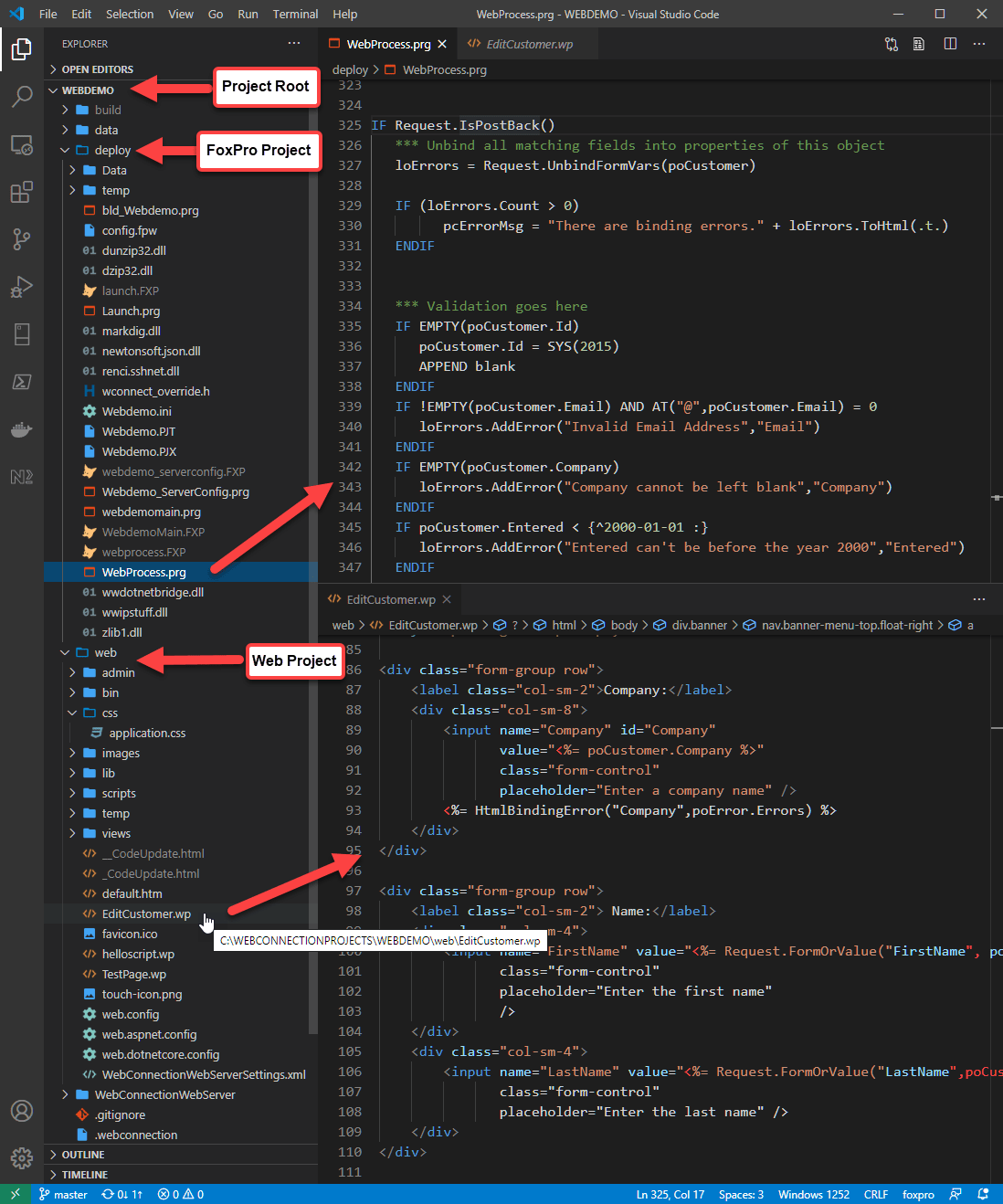Open the Extensions view

point(22,192)
